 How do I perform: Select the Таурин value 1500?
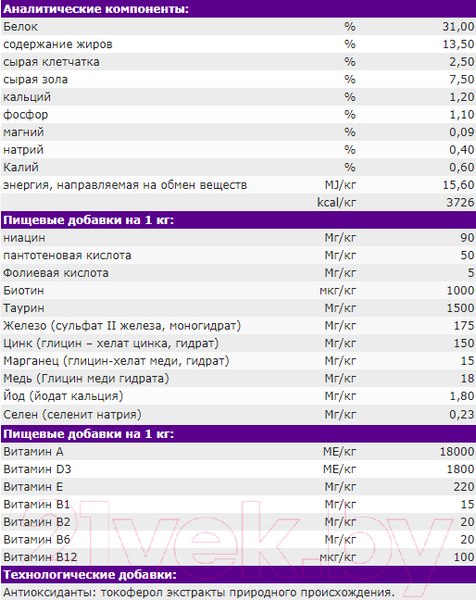(x=460, y=308)
